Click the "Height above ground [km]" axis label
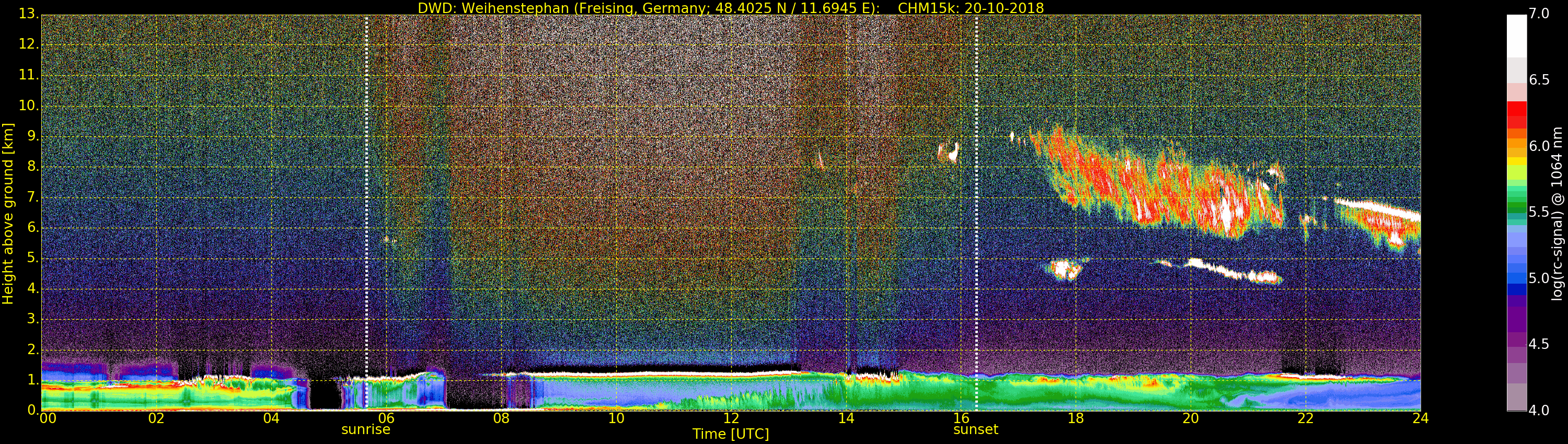 pos(8,214)
